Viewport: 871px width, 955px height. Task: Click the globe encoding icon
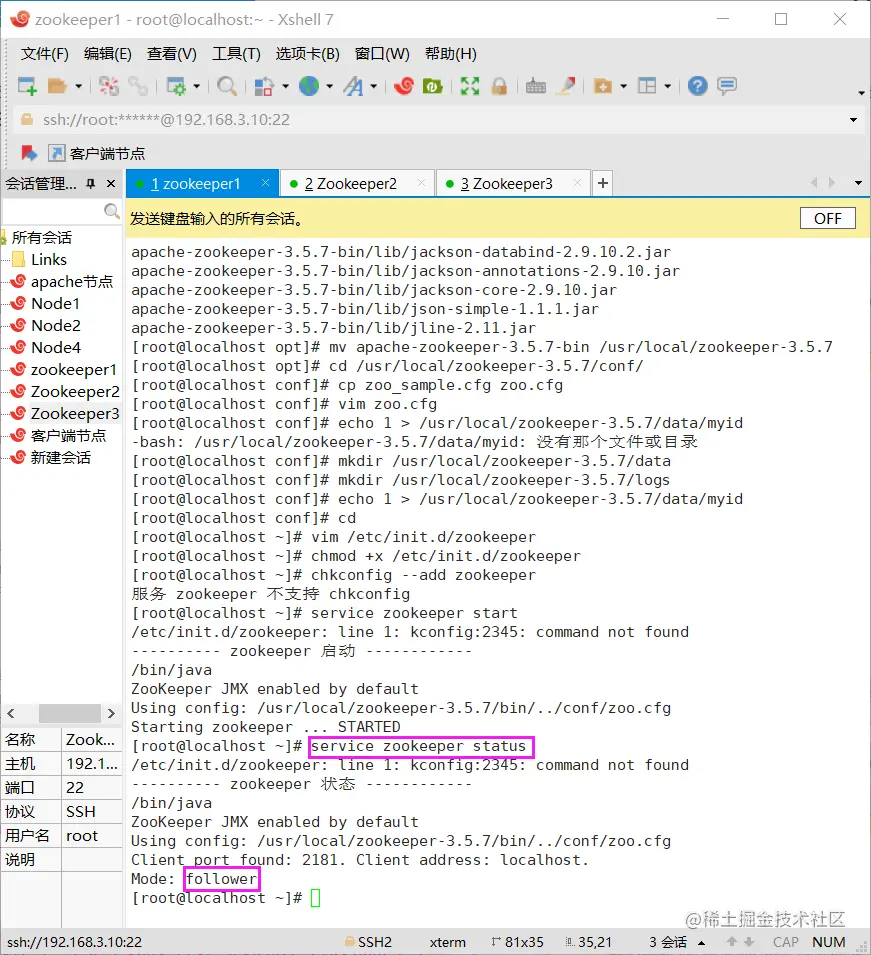309,86
